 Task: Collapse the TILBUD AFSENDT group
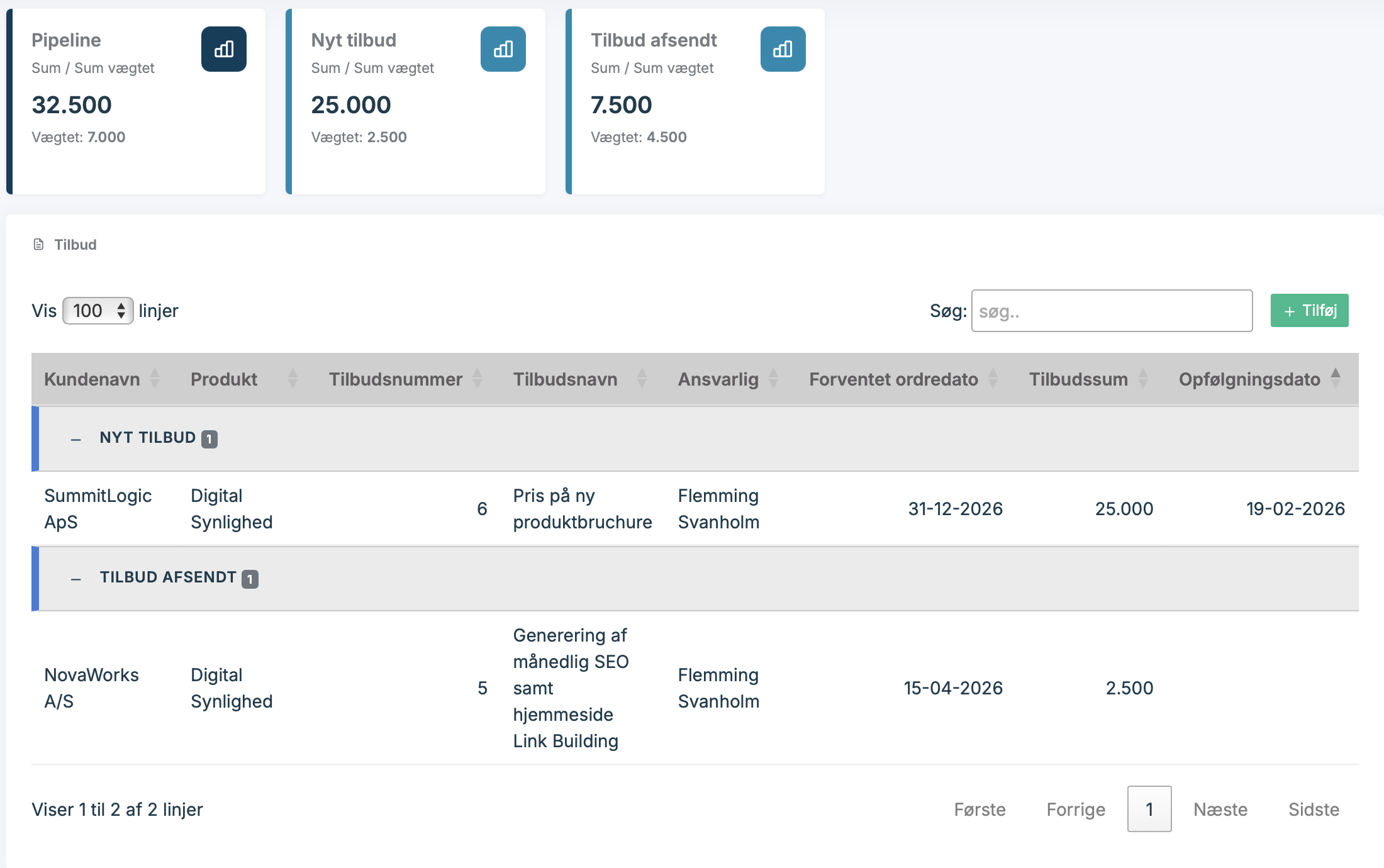click(76, 579)
